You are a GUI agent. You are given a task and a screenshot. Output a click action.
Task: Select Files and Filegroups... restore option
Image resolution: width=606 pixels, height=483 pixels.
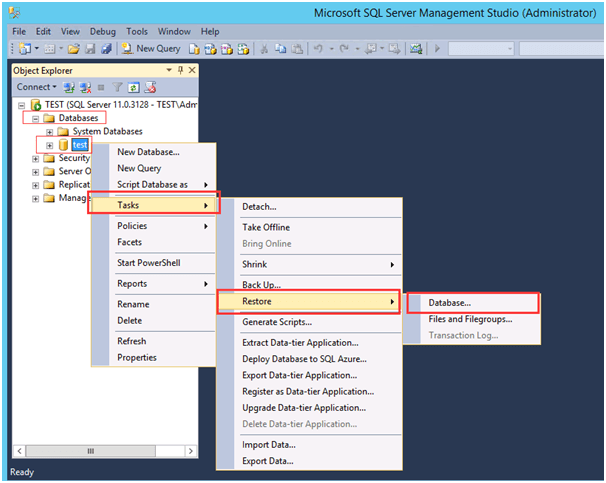click(470, 319)
